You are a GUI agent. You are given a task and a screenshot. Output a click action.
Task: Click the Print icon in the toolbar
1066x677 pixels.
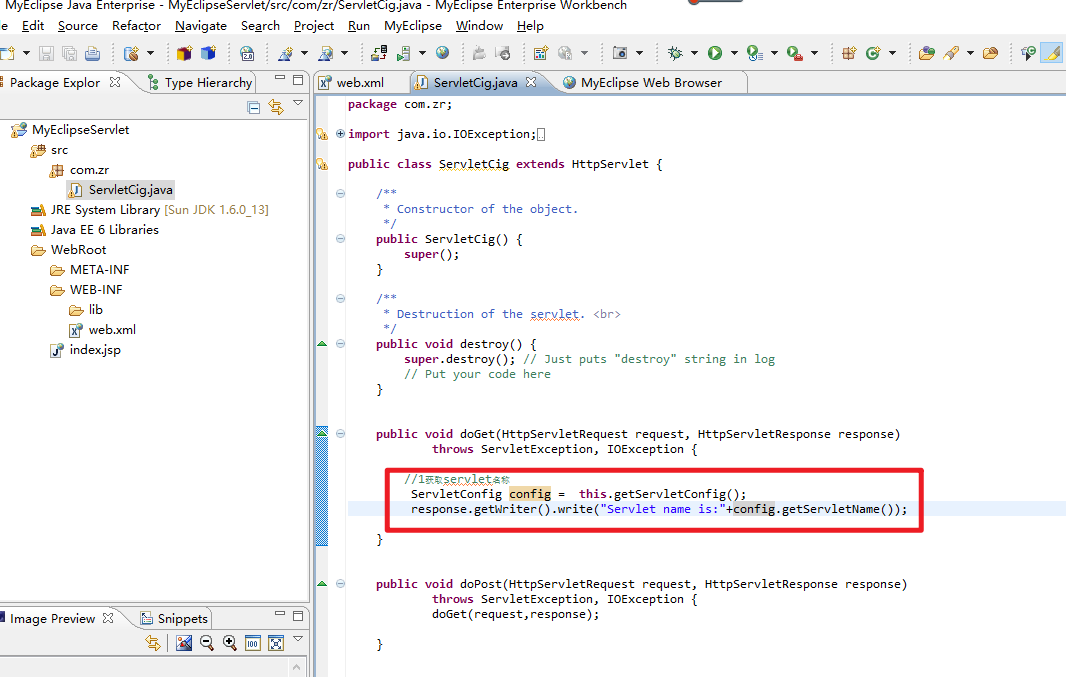click(x=90, y=52)
